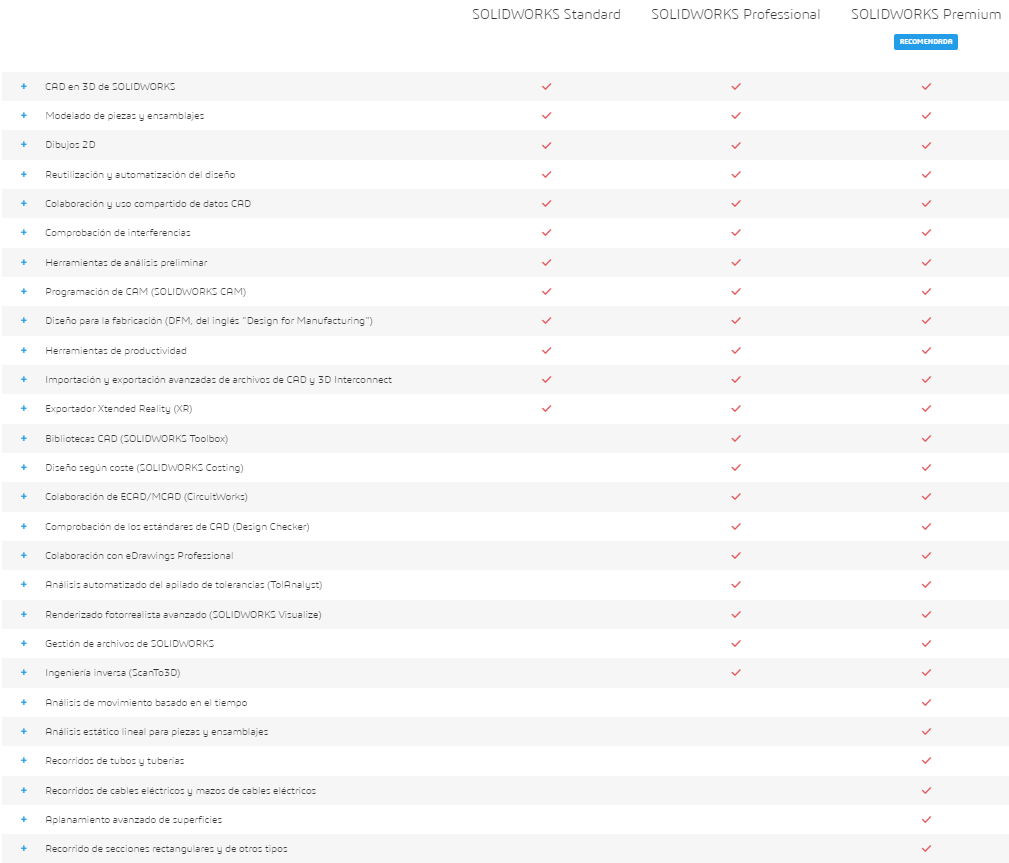The width and height of the screenshot is (1009, 863).
Task: Expand 'Aplanamiento avanzado de superficies' plus icon
Action: pos(24,819)
